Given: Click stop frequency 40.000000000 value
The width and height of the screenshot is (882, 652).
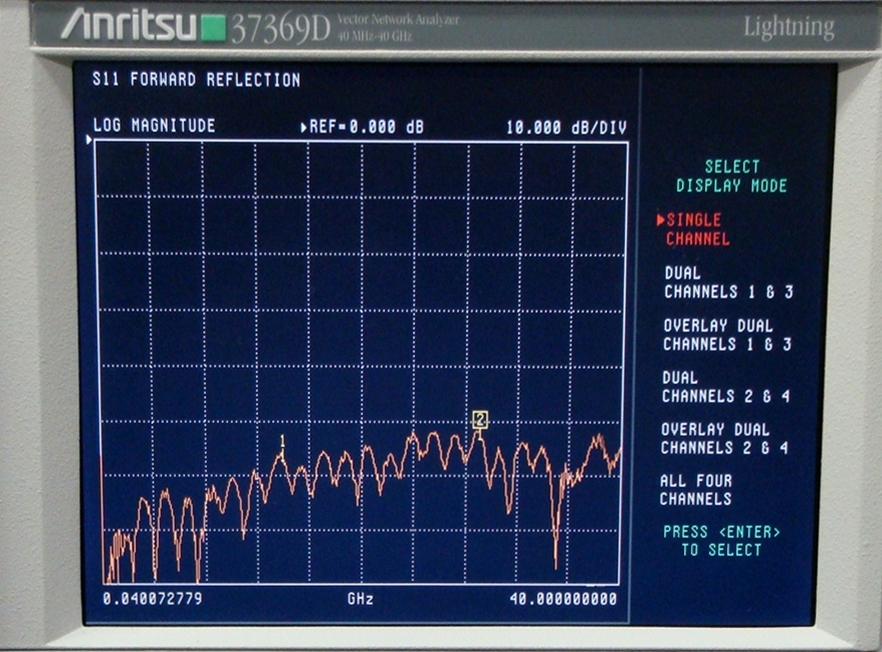Looking at the screenshot, I should [563, 599].
